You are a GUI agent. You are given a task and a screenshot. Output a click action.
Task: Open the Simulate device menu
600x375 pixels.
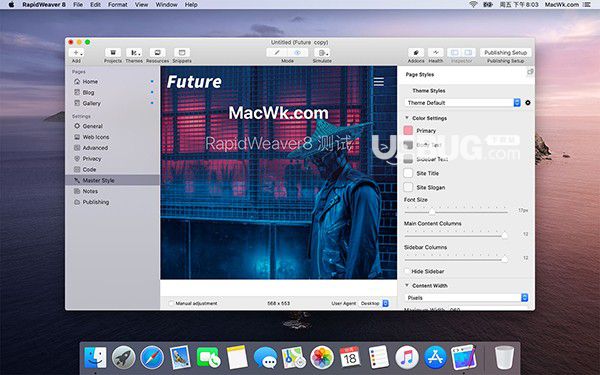(x=322, y=52)
